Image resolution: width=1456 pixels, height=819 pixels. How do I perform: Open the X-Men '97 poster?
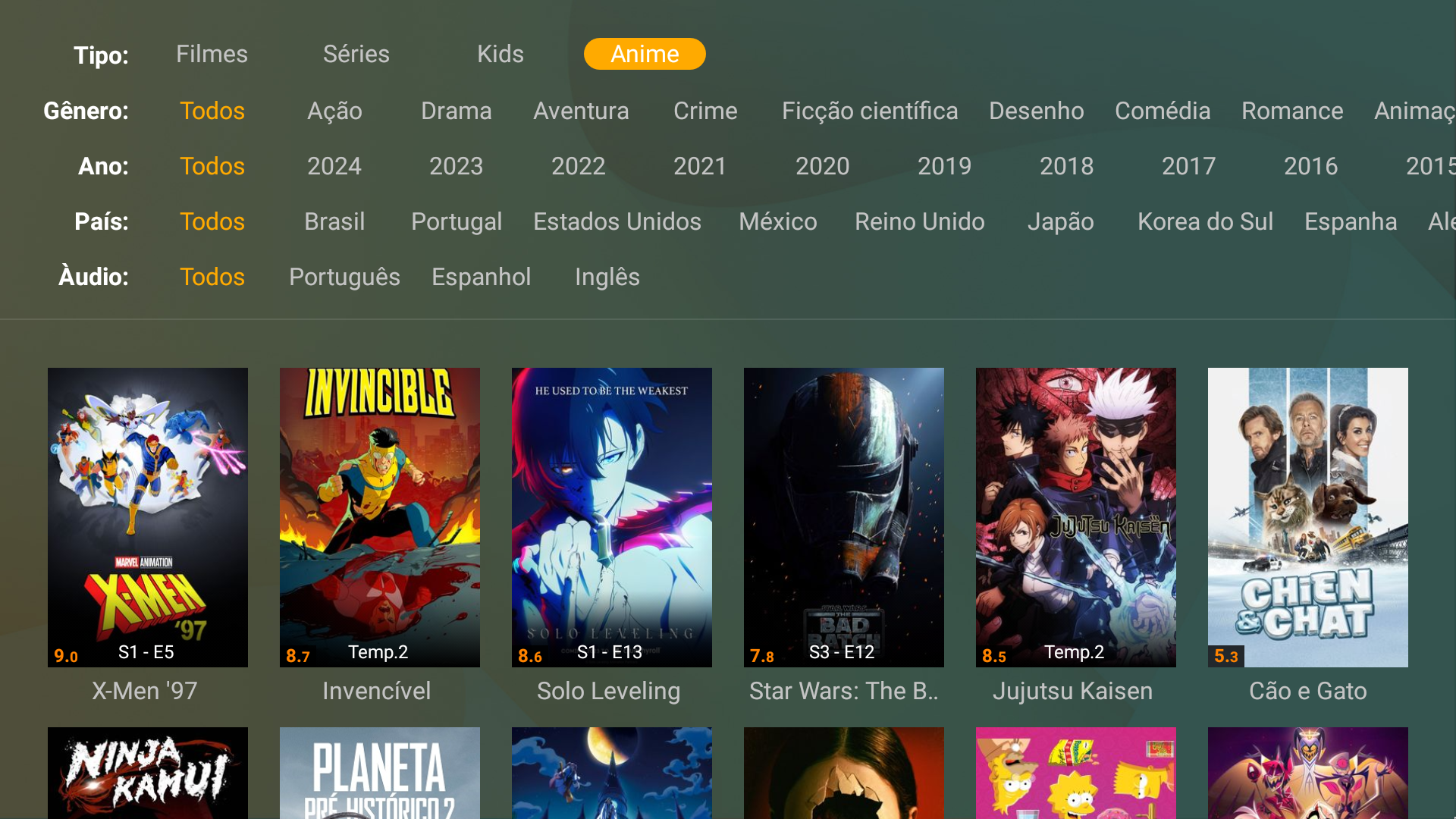point(148,517)
